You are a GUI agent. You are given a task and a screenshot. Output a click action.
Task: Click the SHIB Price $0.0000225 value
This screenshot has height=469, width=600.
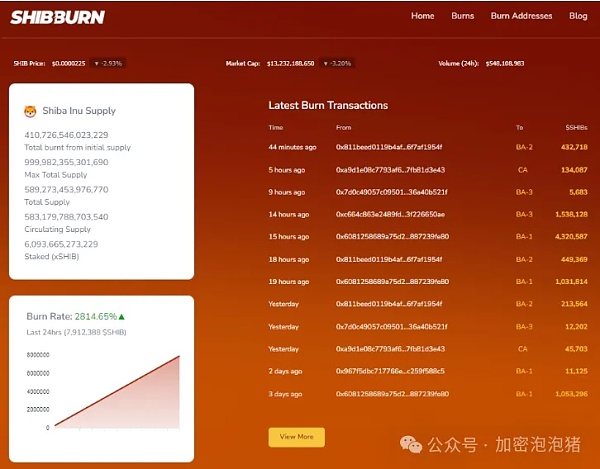tap(68, 64)
